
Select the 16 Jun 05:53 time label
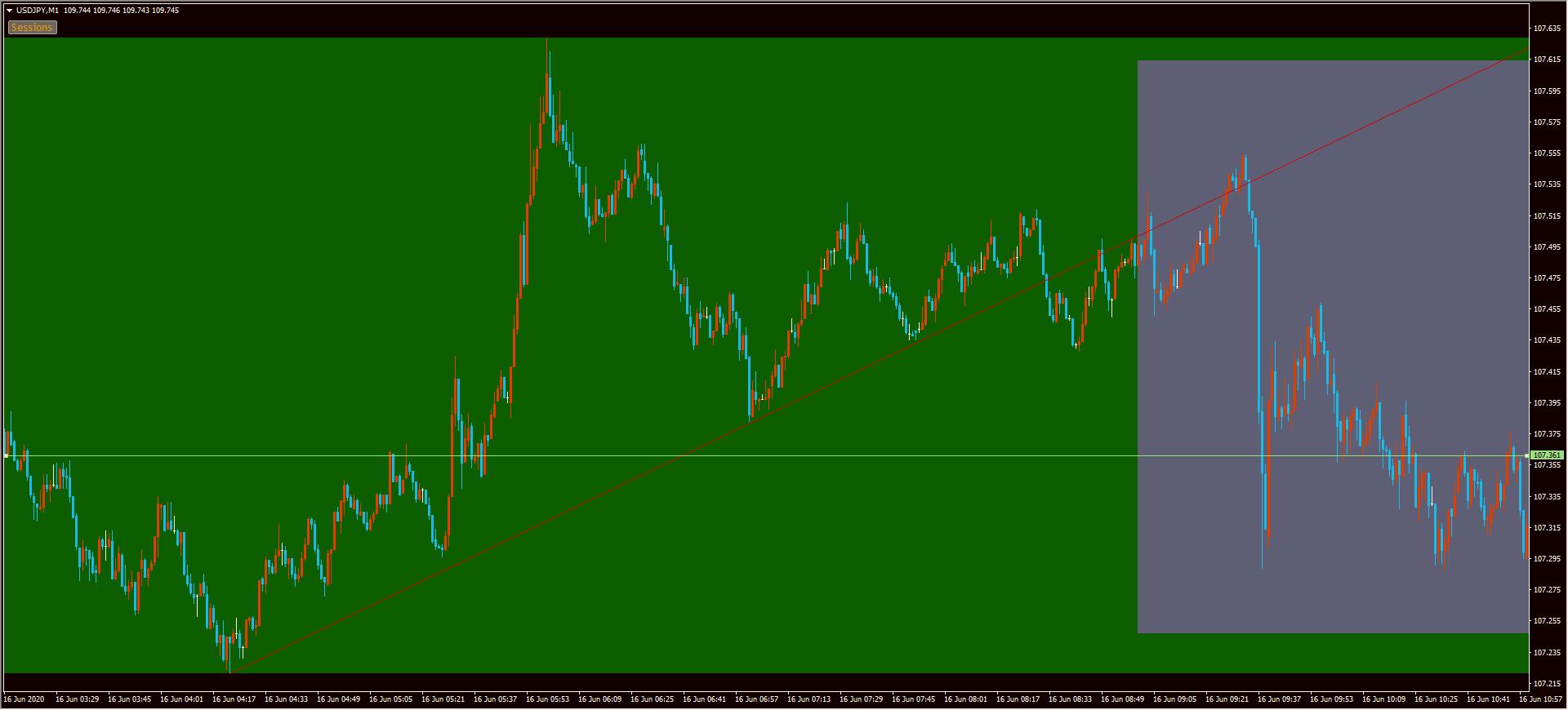tap(547, 699)
